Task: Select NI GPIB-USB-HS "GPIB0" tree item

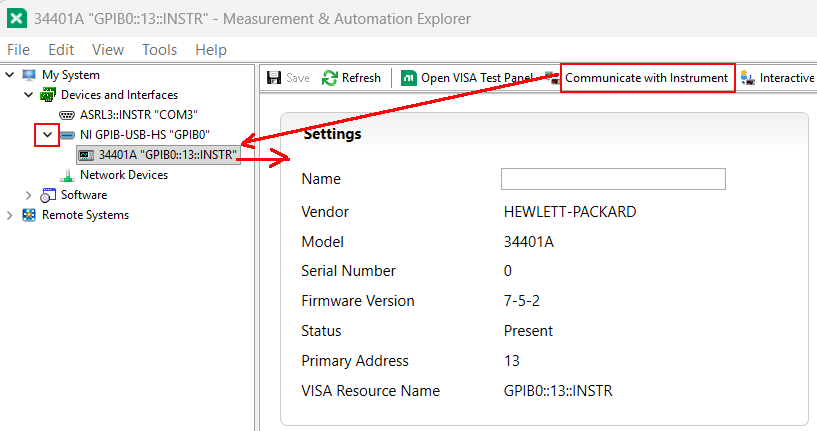Action: [145, 135]
